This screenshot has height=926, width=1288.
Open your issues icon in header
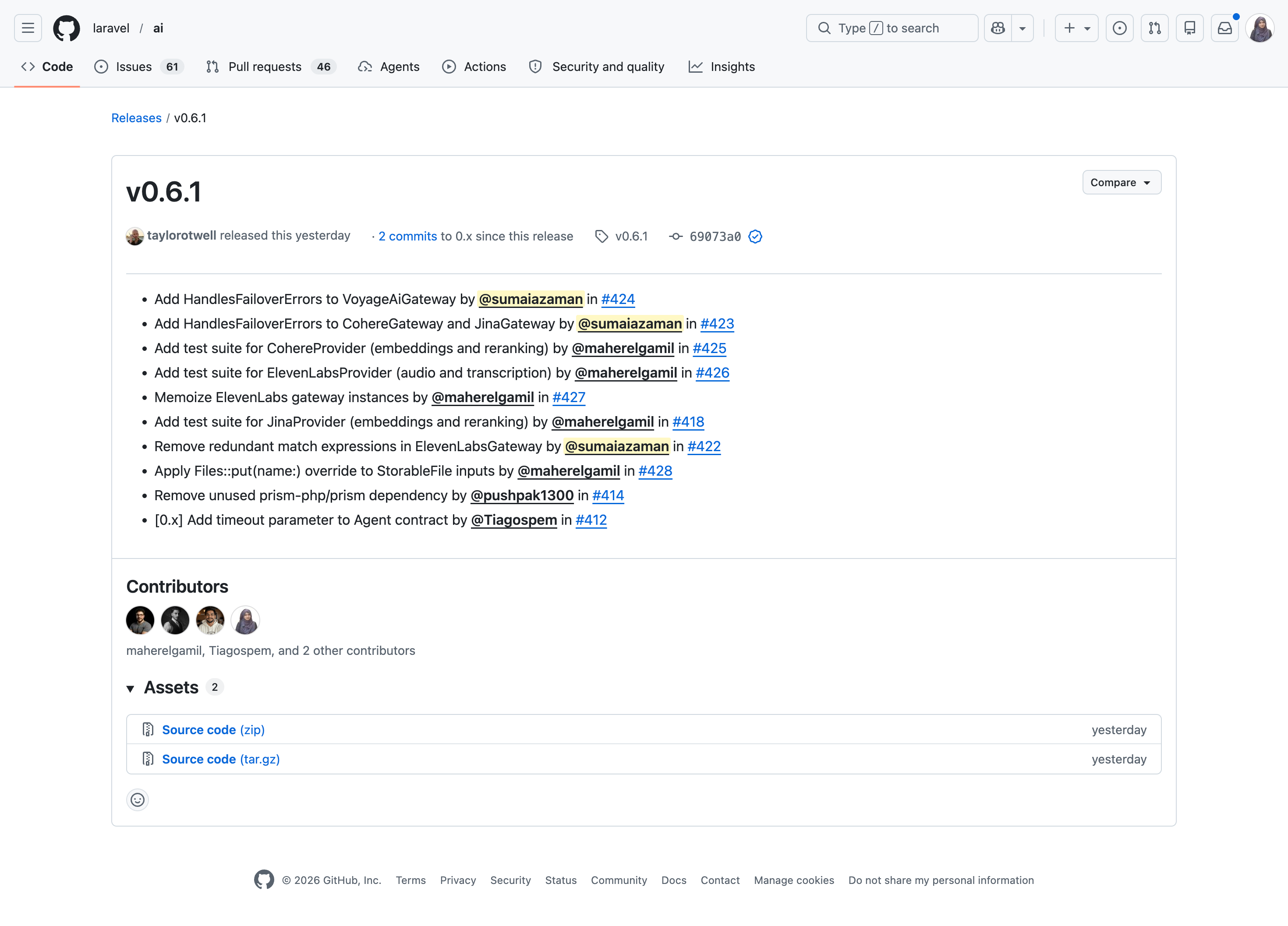(1119, 28)
